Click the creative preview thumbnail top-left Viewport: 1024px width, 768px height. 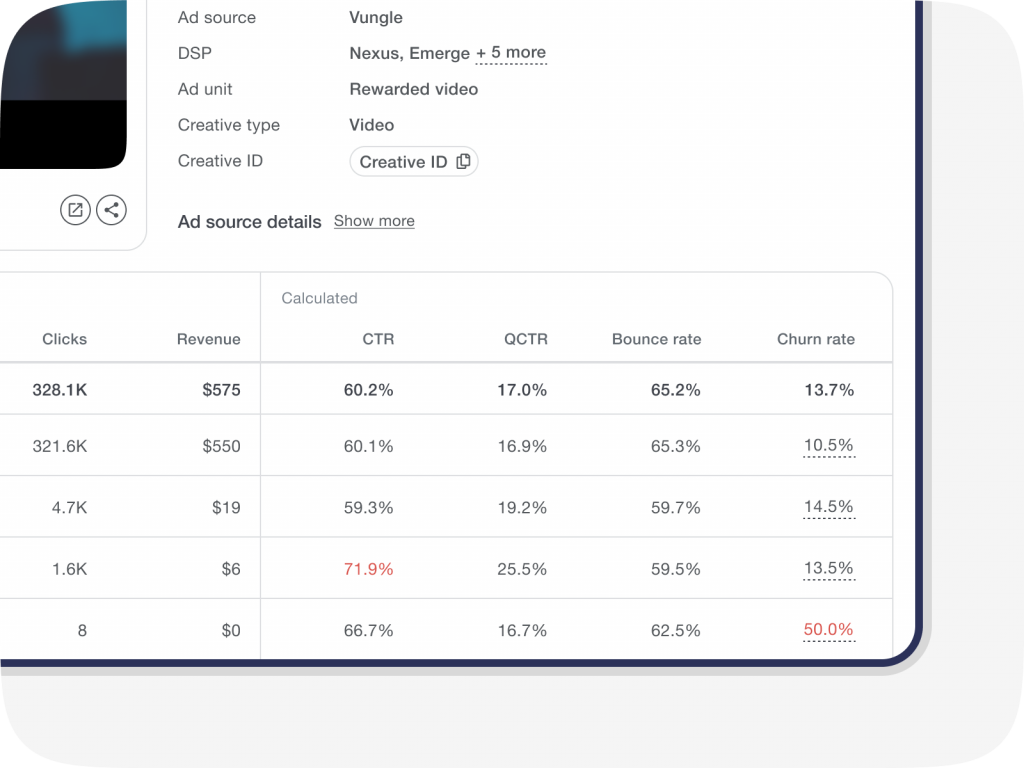[50, 60]
